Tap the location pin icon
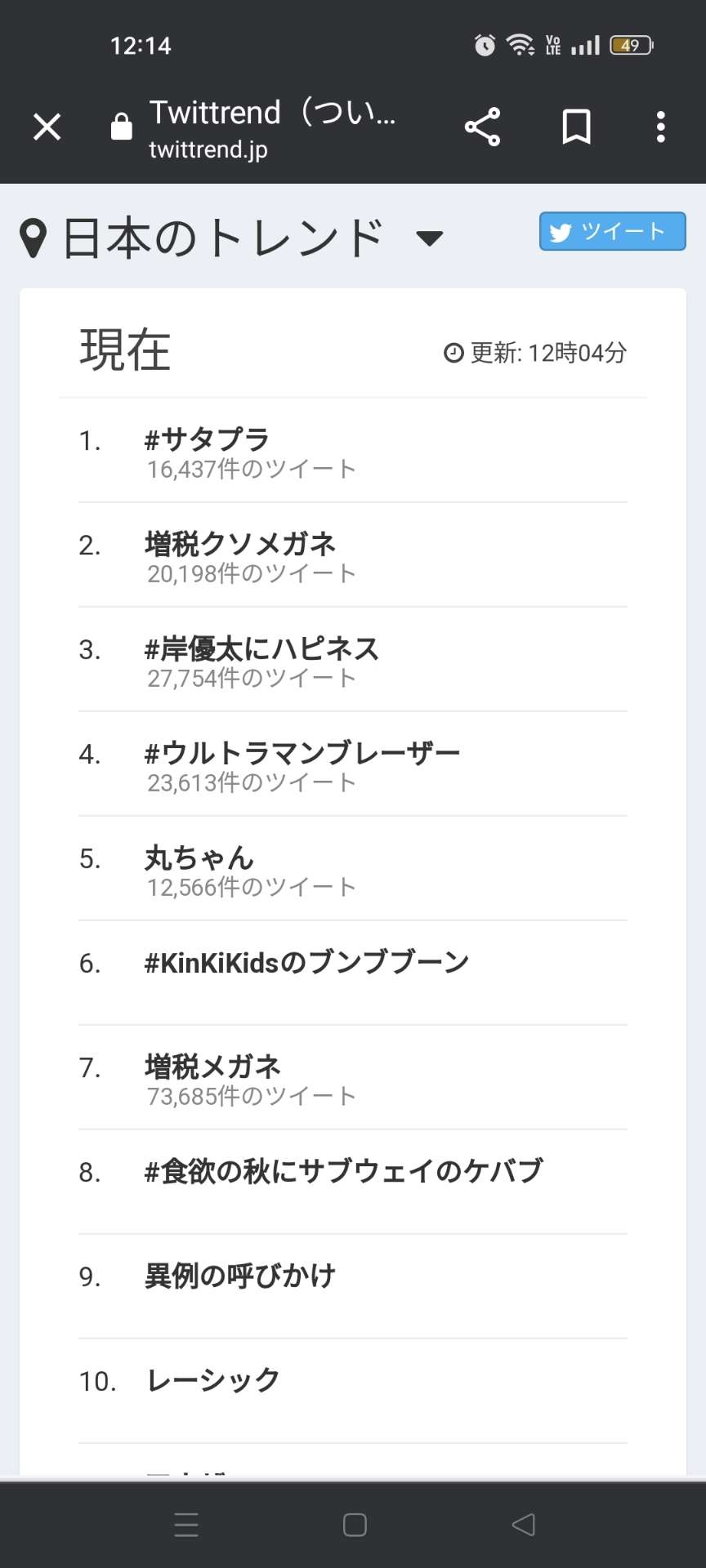 [x=33, y=238]
